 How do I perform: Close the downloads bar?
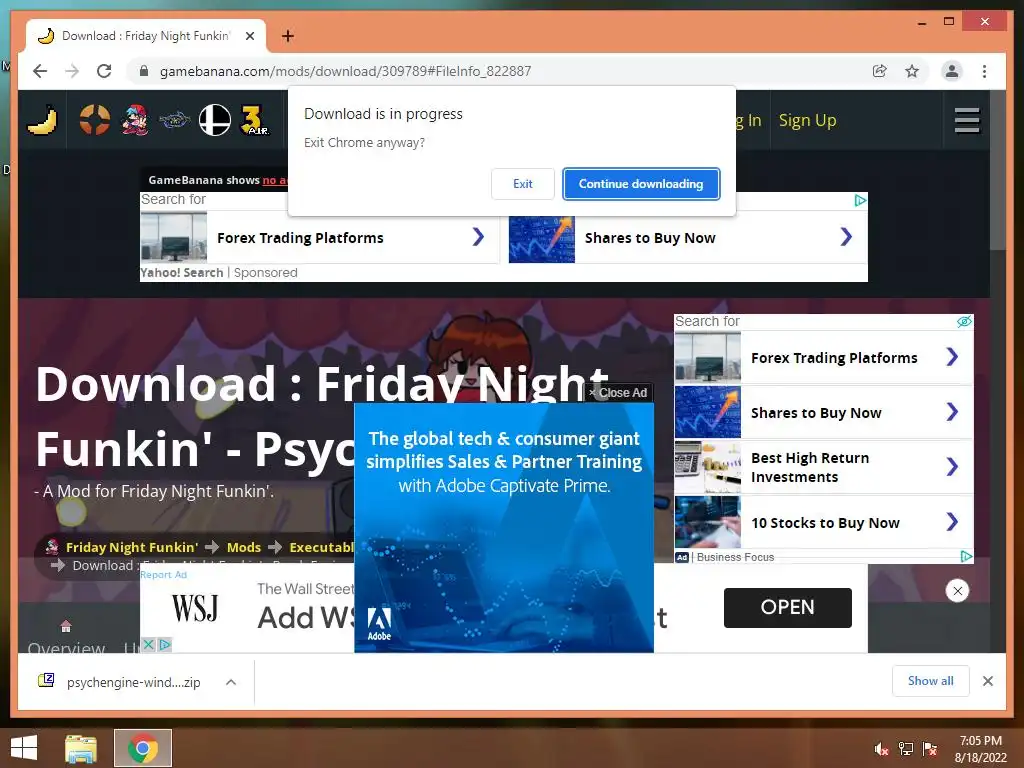click(987, 681)
